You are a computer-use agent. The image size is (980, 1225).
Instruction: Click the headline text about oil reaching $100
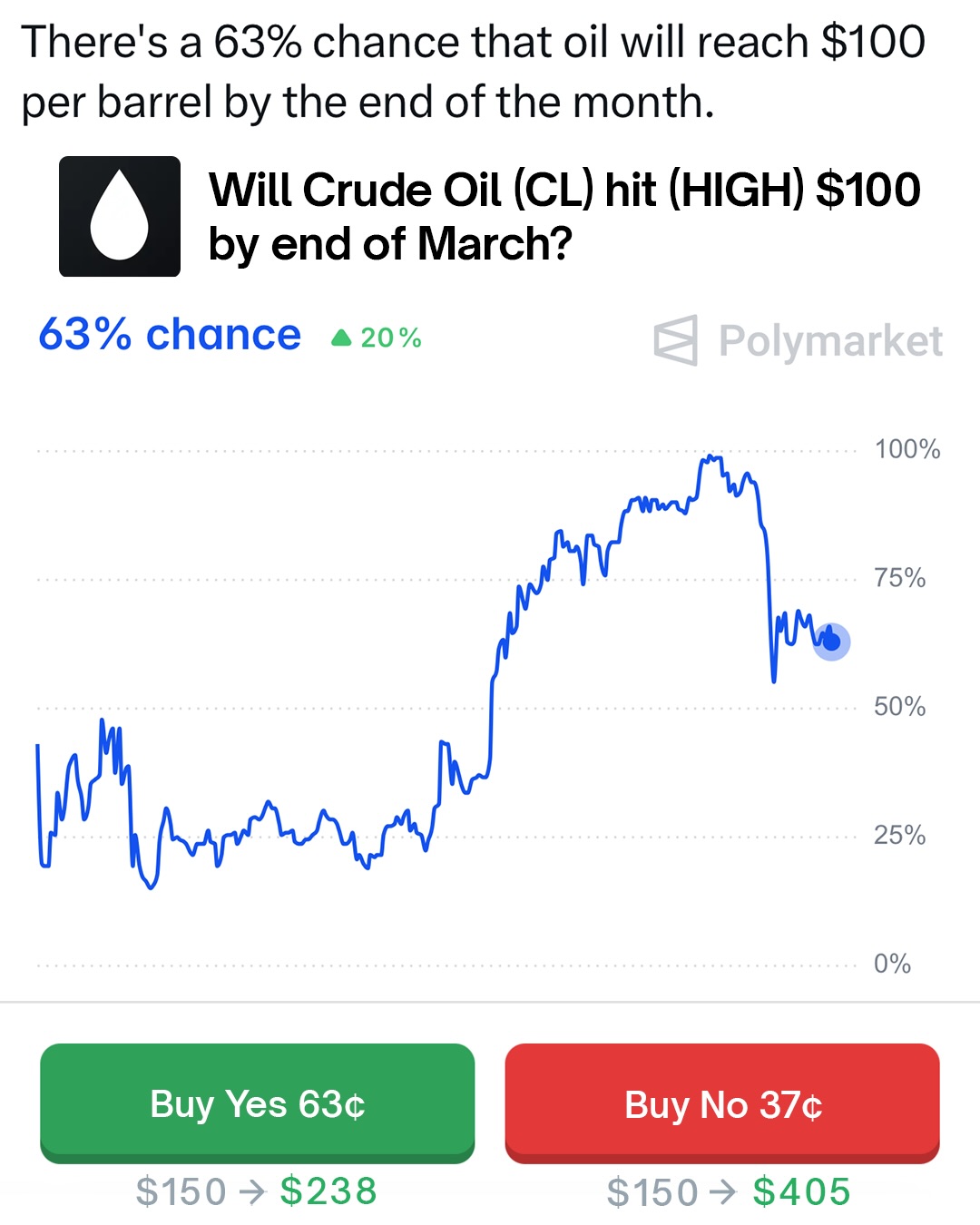click(472, 72)
